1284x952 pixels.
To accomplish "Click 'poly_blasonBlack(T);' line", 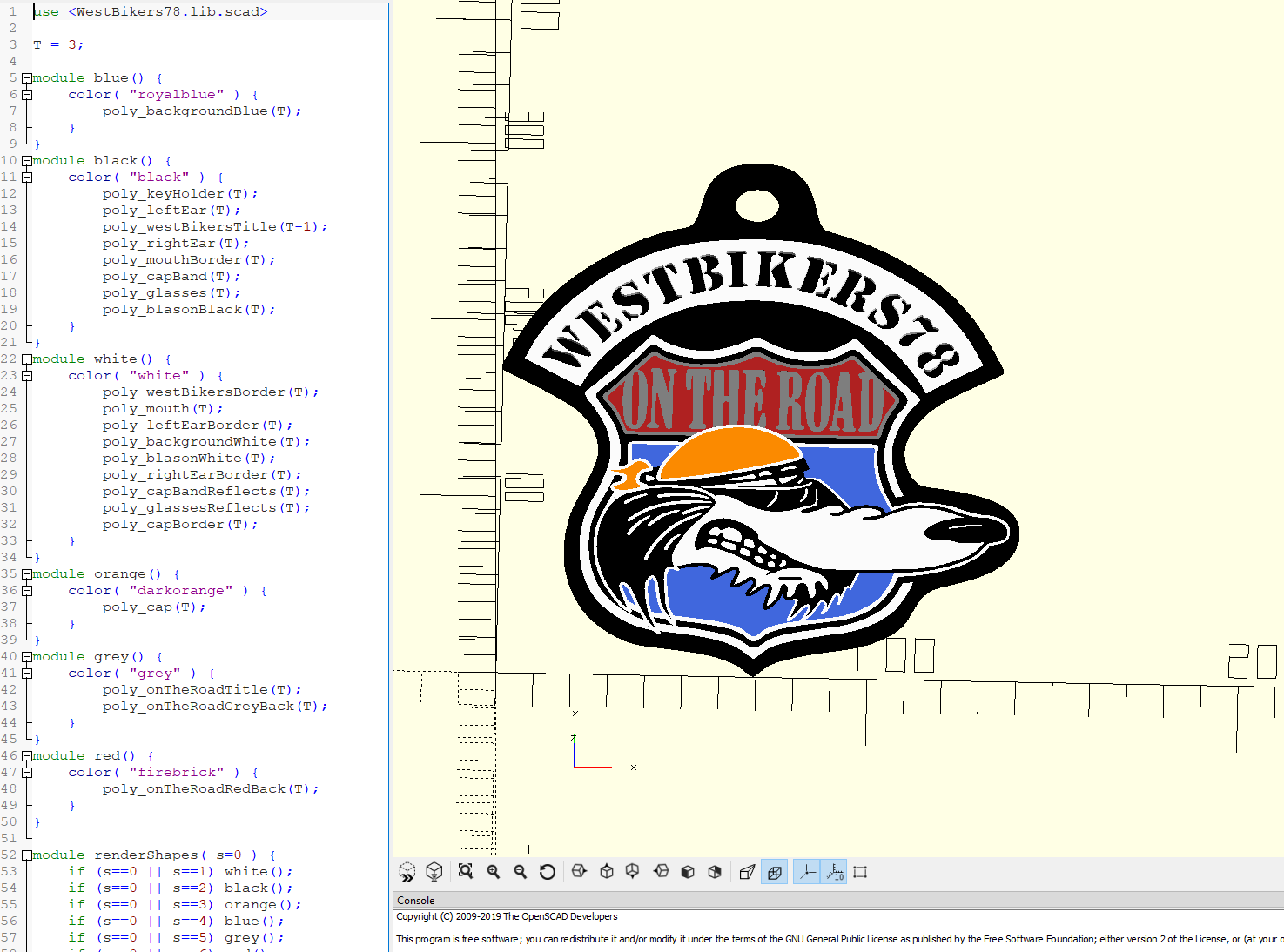I will [189, 309].
